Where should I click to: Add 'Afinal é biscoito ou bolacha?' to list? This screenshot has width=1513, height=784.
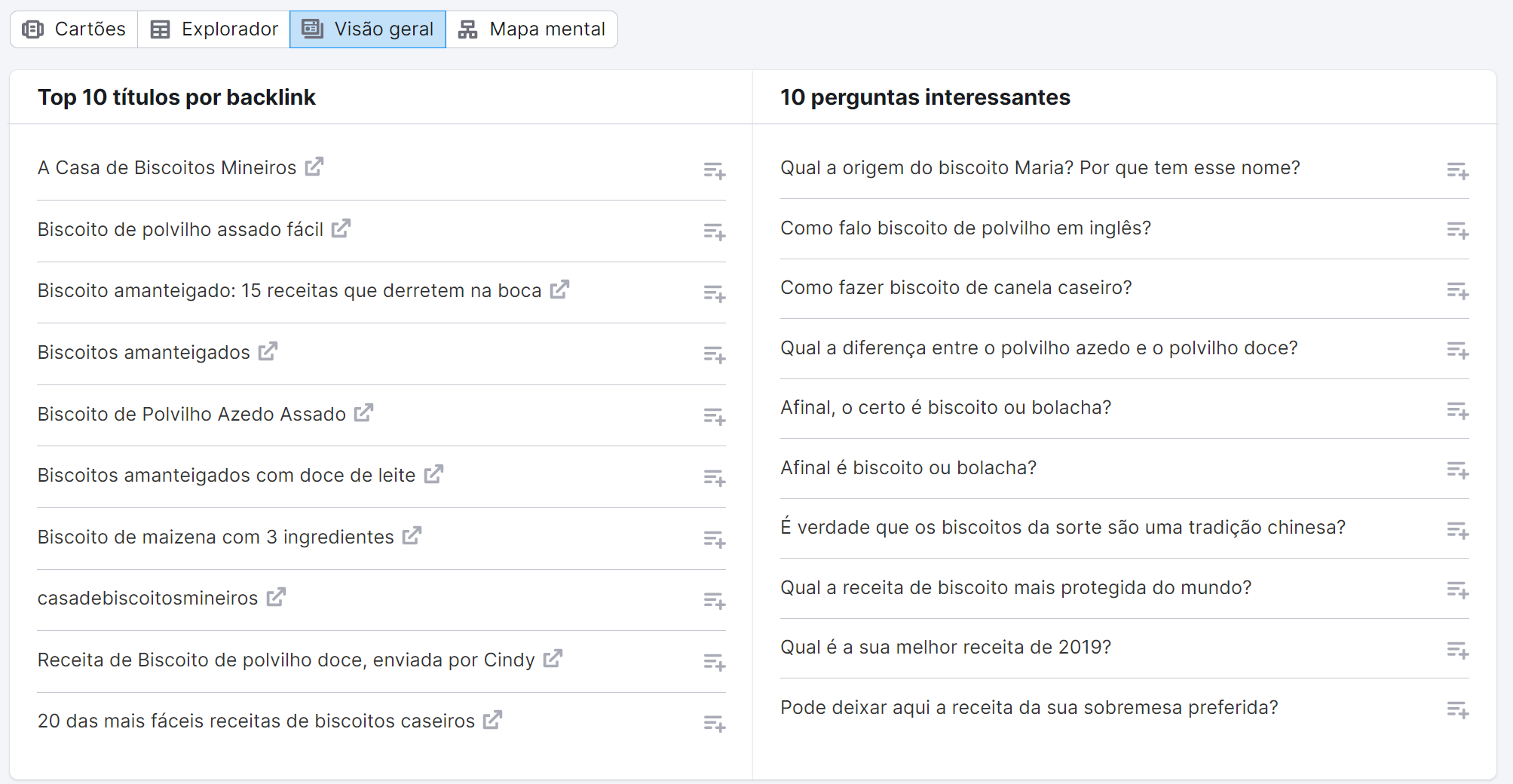(x=1457, y=470)
